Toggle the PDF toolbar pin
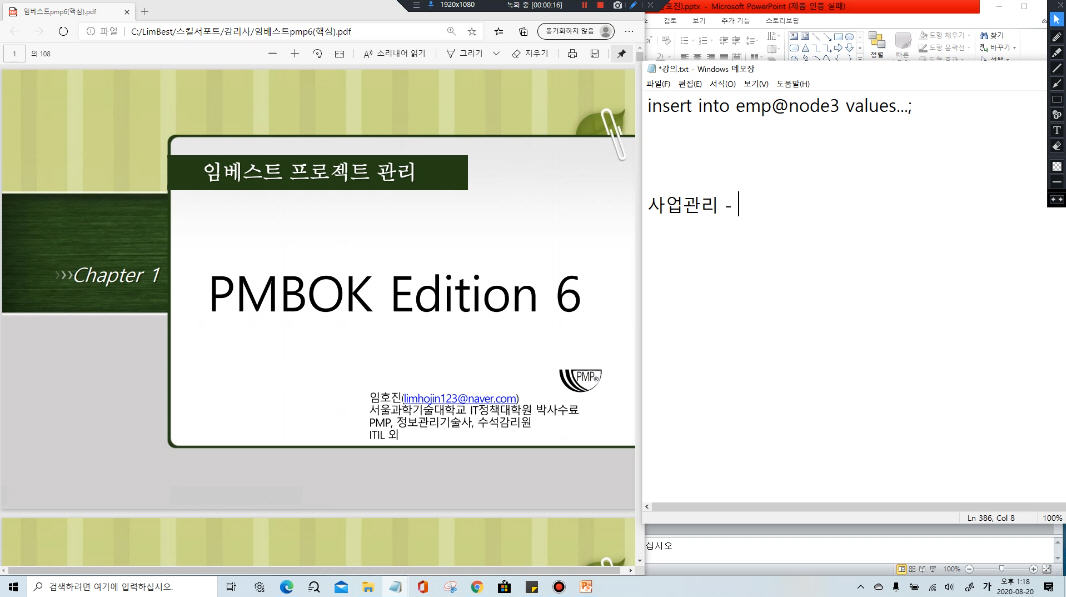The width and height of the screenshot is (1066, 597). [x=621, y=54]
